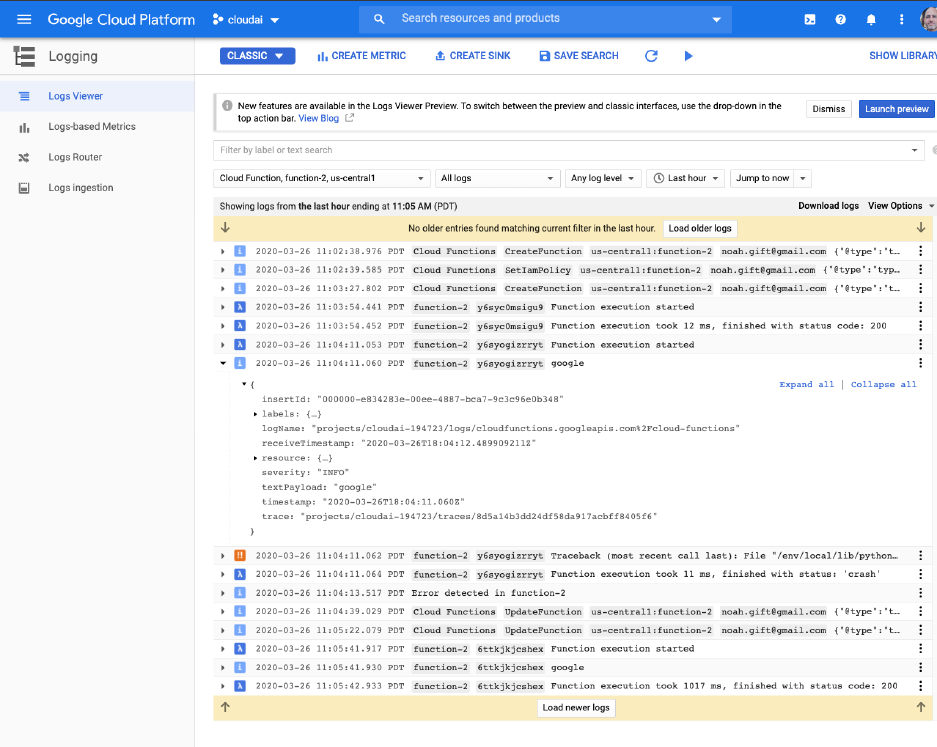Select Logs Router in sidebar
This screenshot has height=747, width=937.
(x=97, y=157)
